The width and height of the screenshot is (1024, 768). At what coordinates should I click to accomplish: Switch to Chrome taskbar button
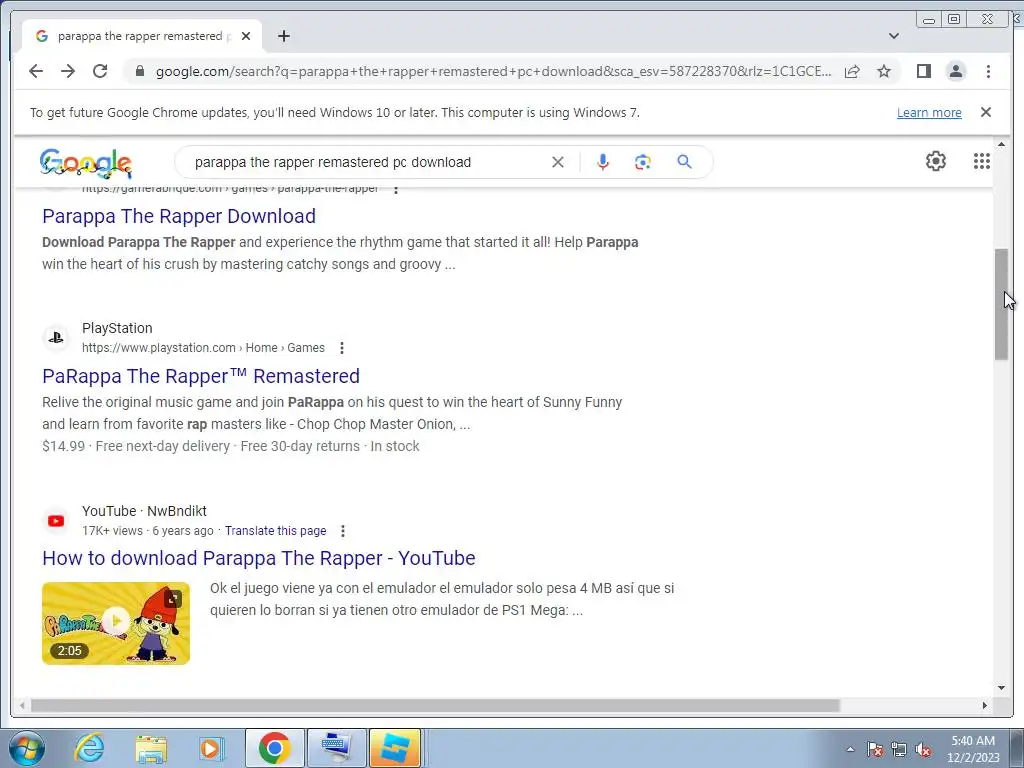click(274, 748)
